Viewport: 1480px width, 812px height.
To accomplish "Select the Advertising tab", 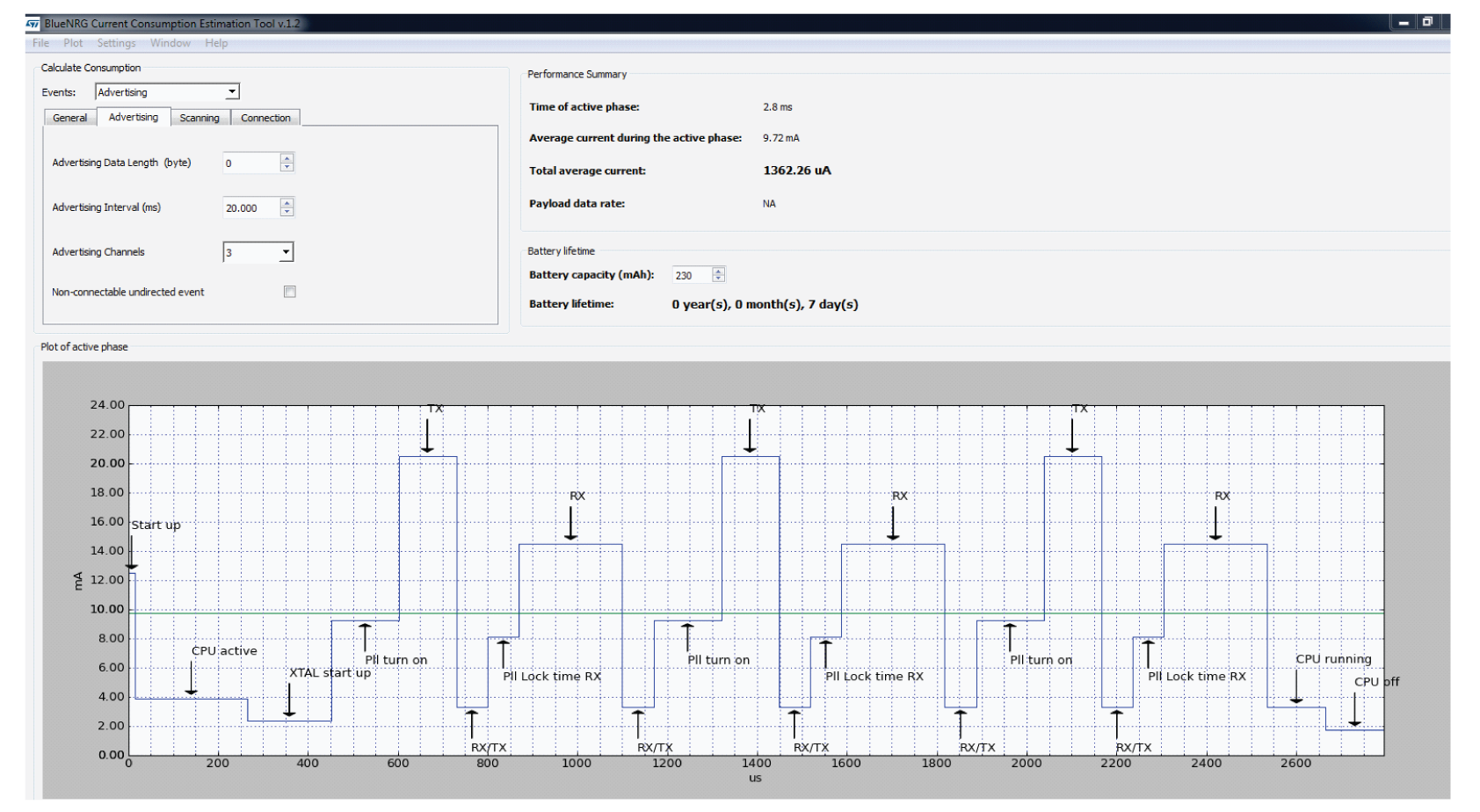I will pos(134,118).
